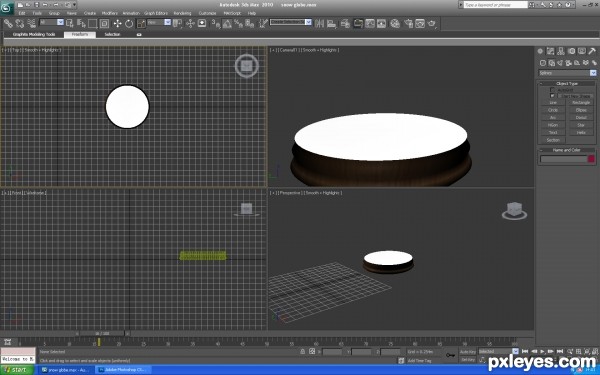This screenshot has width=600, height=375.
Task: Open the Customize menu
Action: point(207,13)
